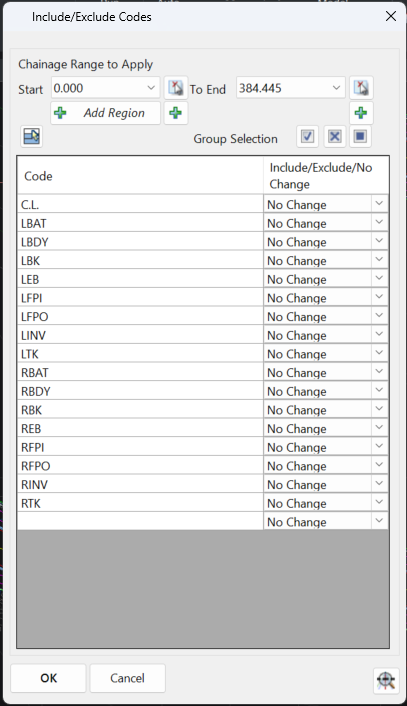
Task: Open Start chainage dropdown
Action: pyautogui.click(x=151, y=88)
